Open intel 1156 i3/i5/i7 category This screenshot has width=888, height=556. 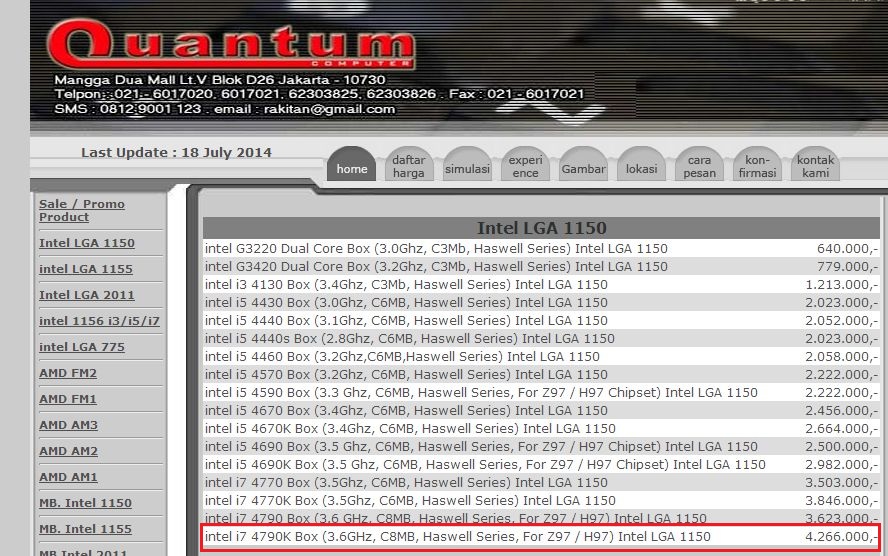pyautogui.click(x=99, y=321)
